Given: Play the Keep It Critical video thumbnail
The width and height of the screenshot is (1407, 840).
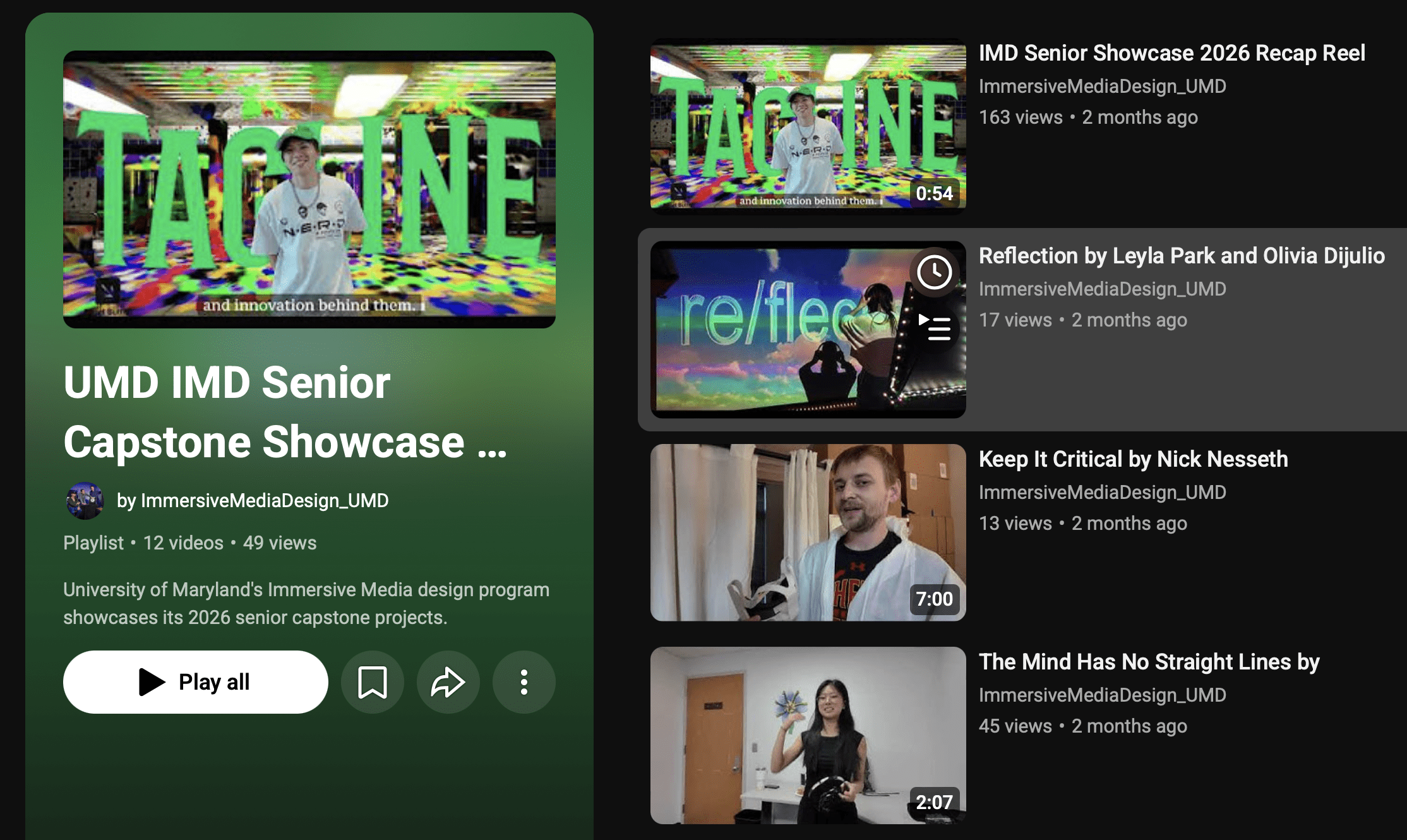Looking at the screenshot, I should click(x=808, y=532).
